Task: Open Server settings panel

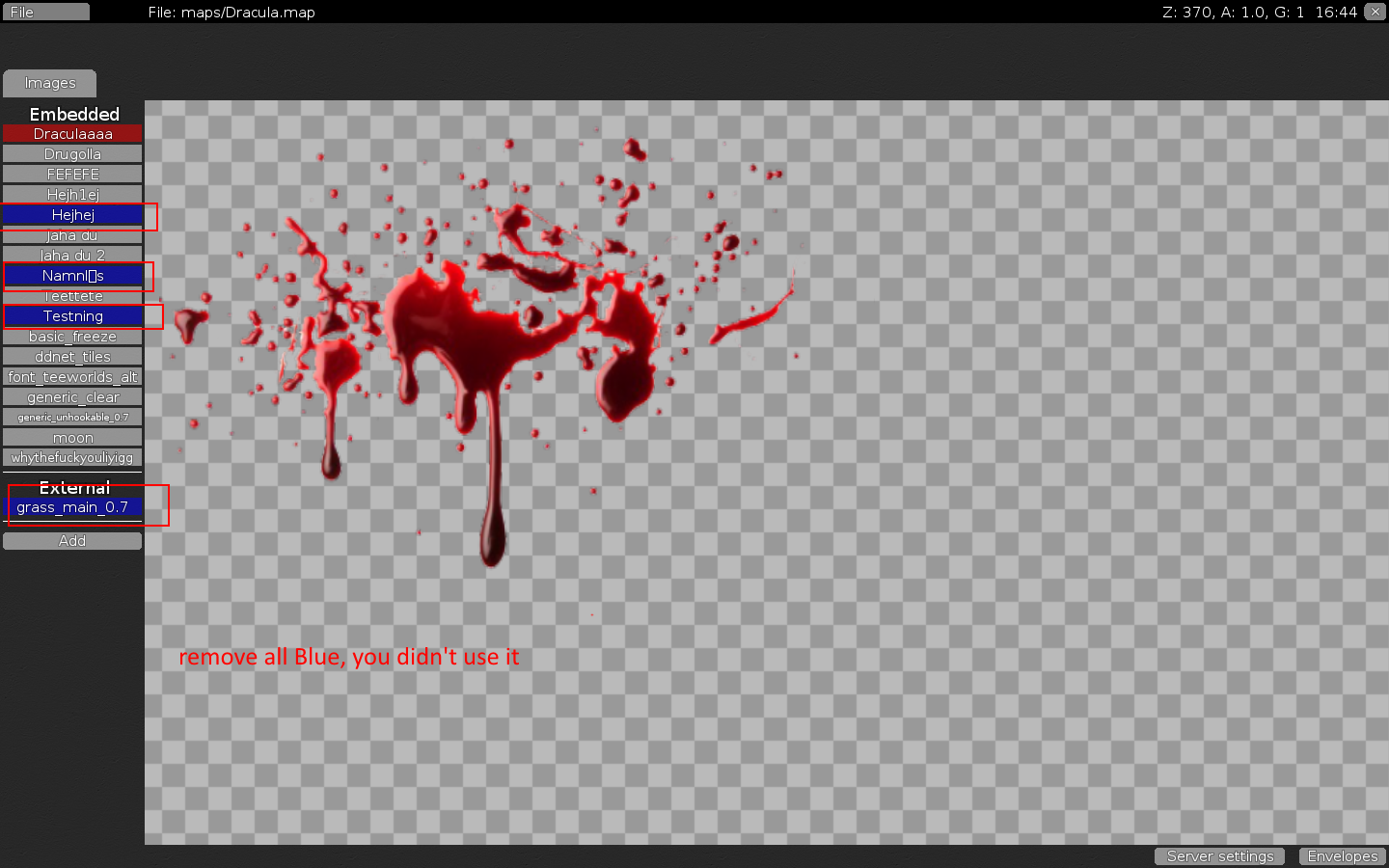Action: point(1219,856)
